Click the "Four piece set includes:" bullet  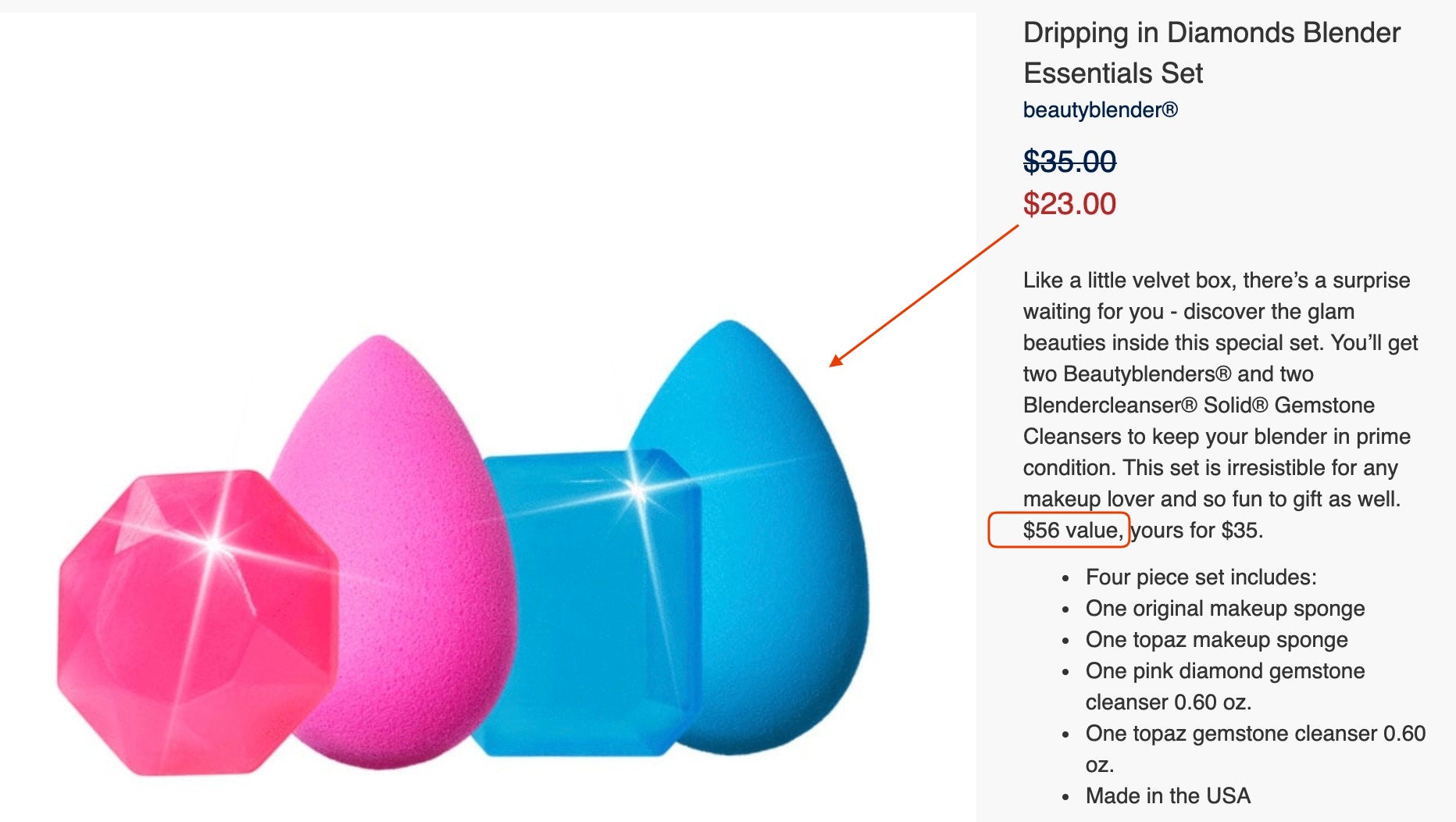point(1201,577)
